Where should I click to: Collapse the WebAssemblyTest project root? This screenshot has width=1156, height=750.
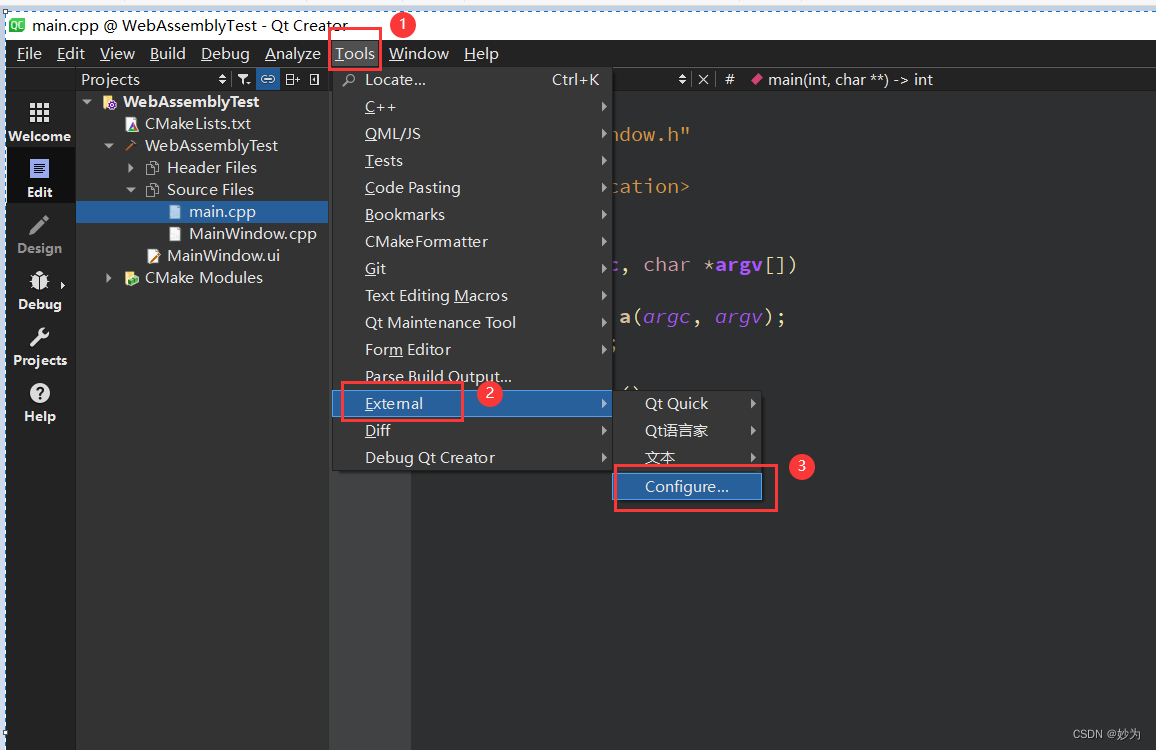88,102
